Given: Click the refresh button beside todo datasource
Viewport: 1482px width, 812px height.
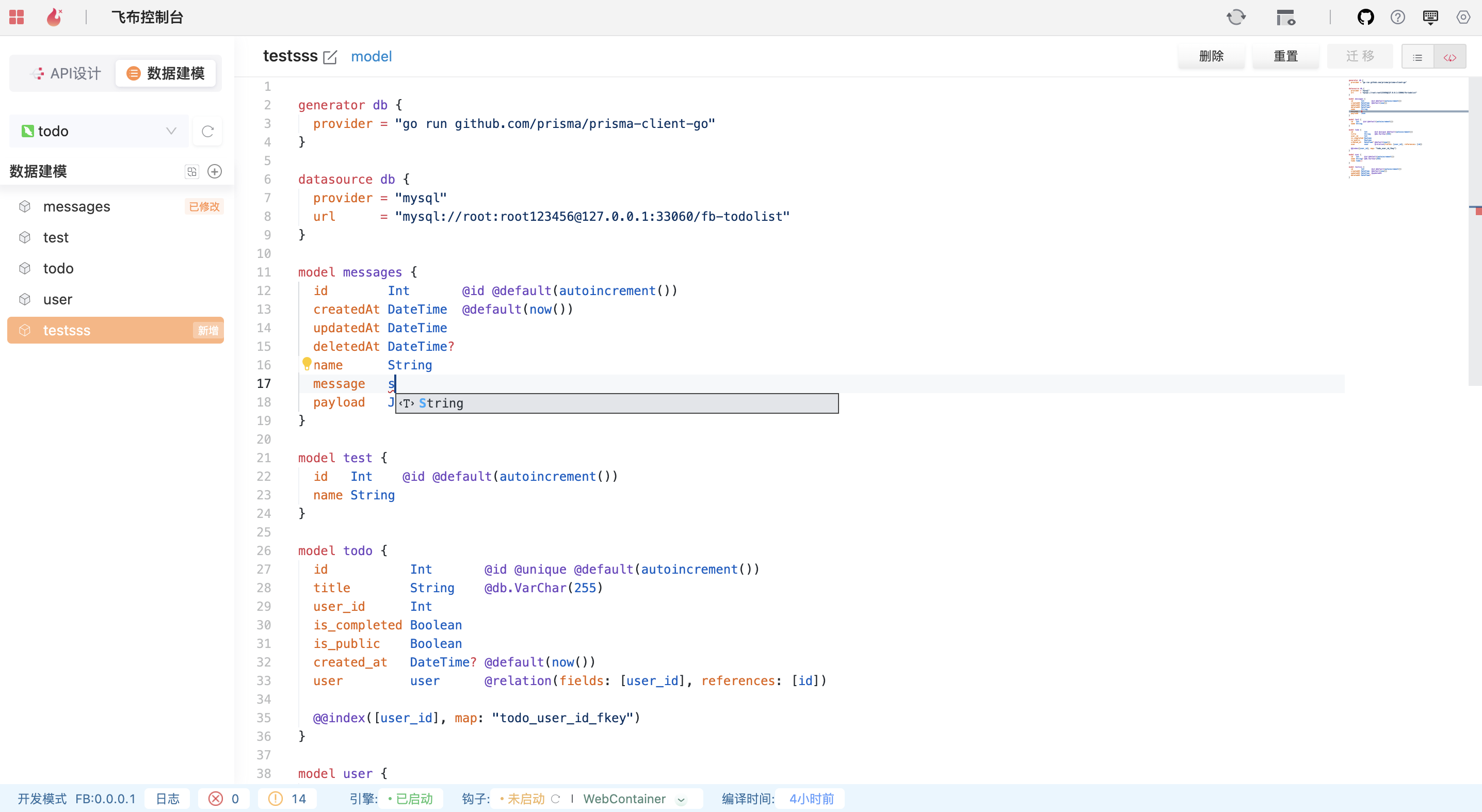Looking at the screenshot, I should 207,131.
